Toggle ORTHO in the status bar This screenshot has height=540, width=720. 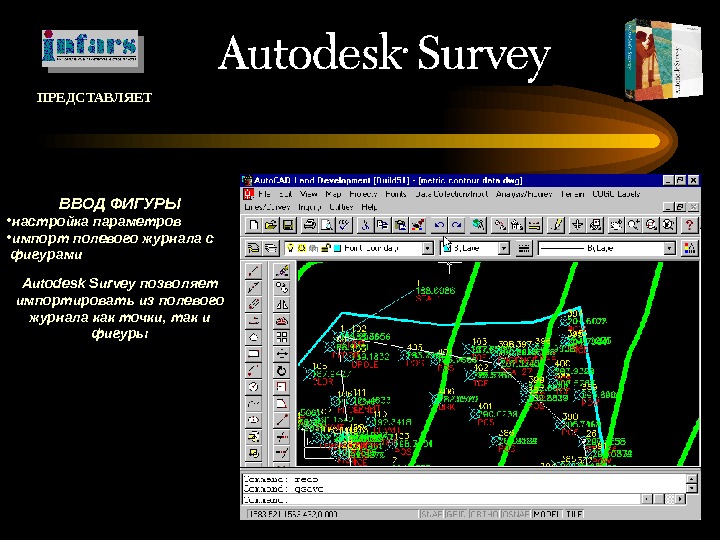pos(484,514)
